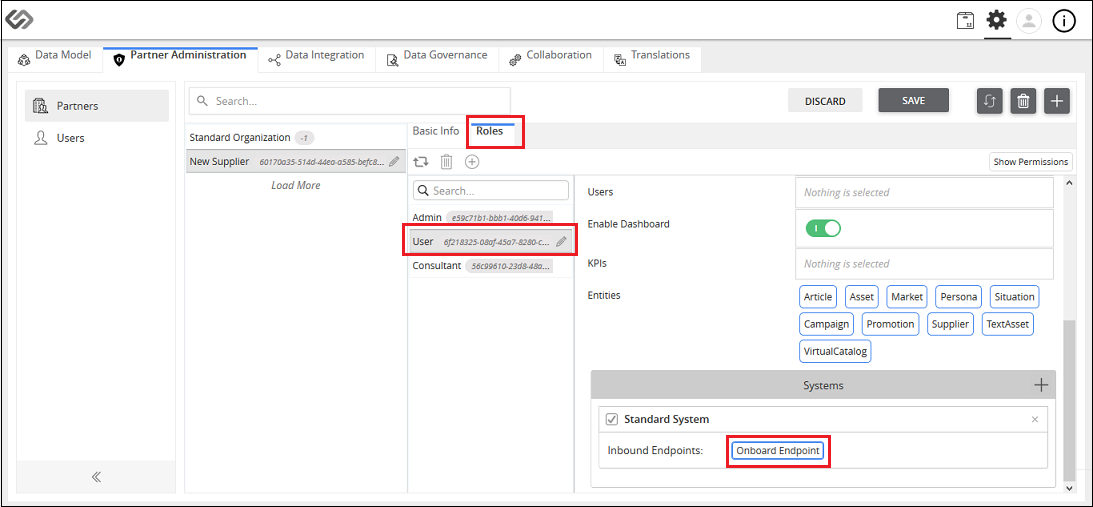The width and height of the screenshot is (1093, 507).
Task: Remove Standard System with its X
Action: 1035,419
